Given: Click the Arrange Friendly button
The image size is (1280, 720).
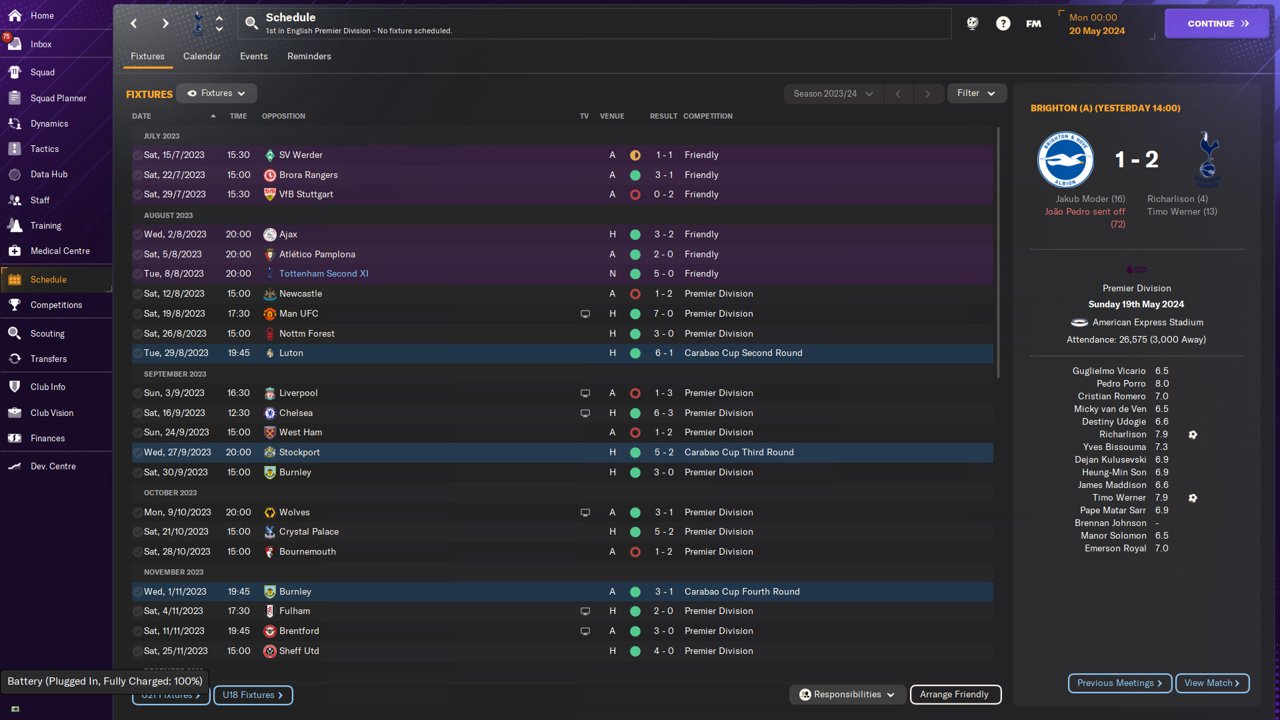Looking at the screenshot, I should (954, 694).
